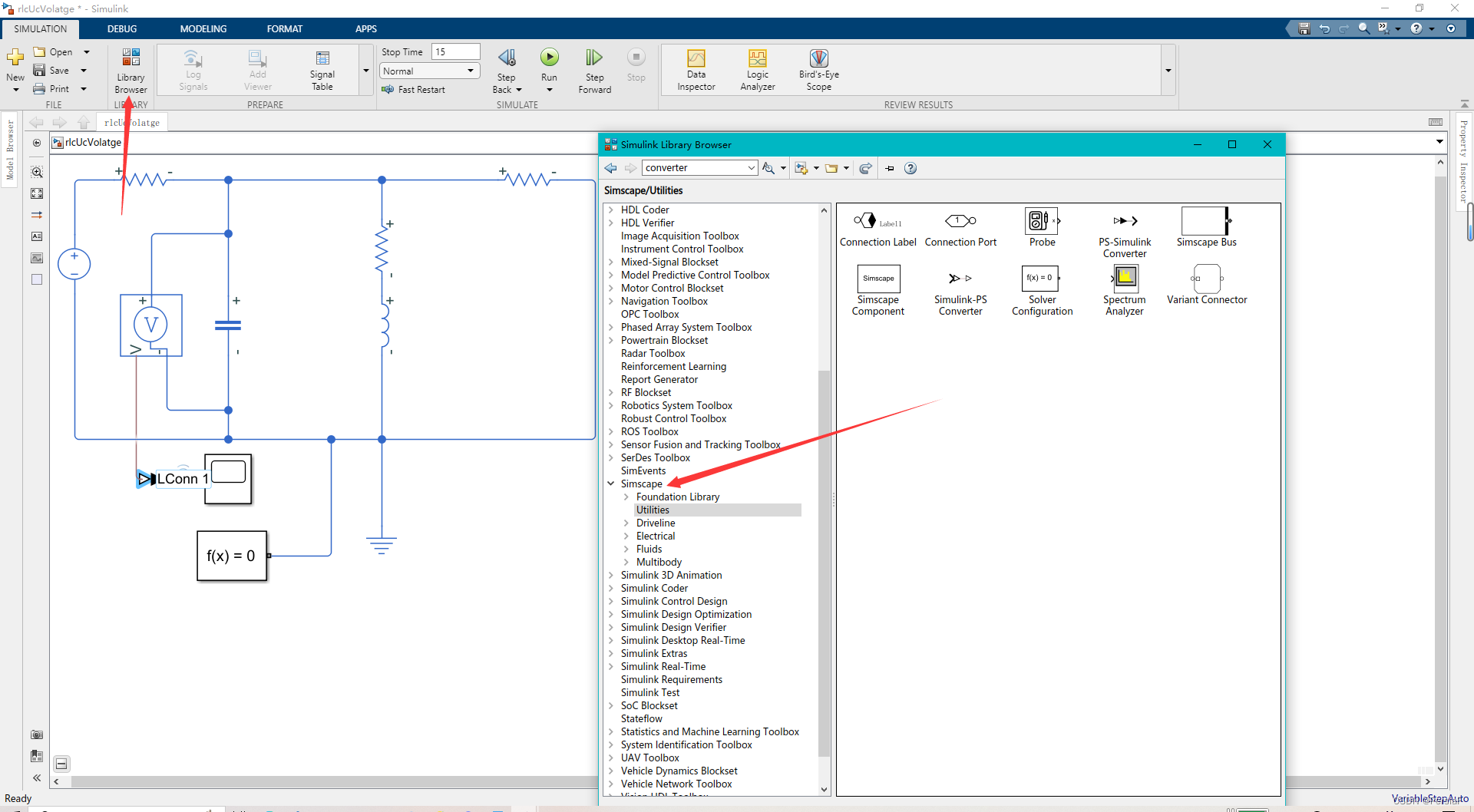Image resolution: width=1474 pixels, height=812 pixels.
Task: Click the Library Browser help icon
Action: click(x=911, y=168)
